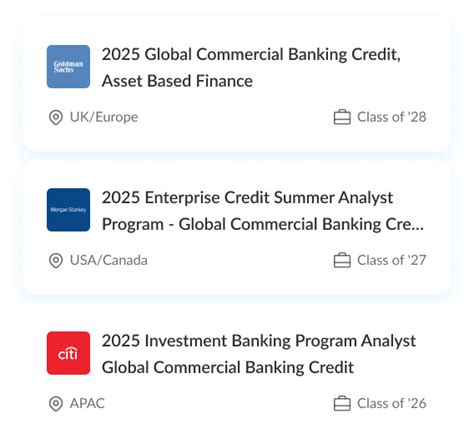Image resolution: width=474 pixels, height=438 pixels.
Task: Click the APAC location label
Action: pos(87,403)
